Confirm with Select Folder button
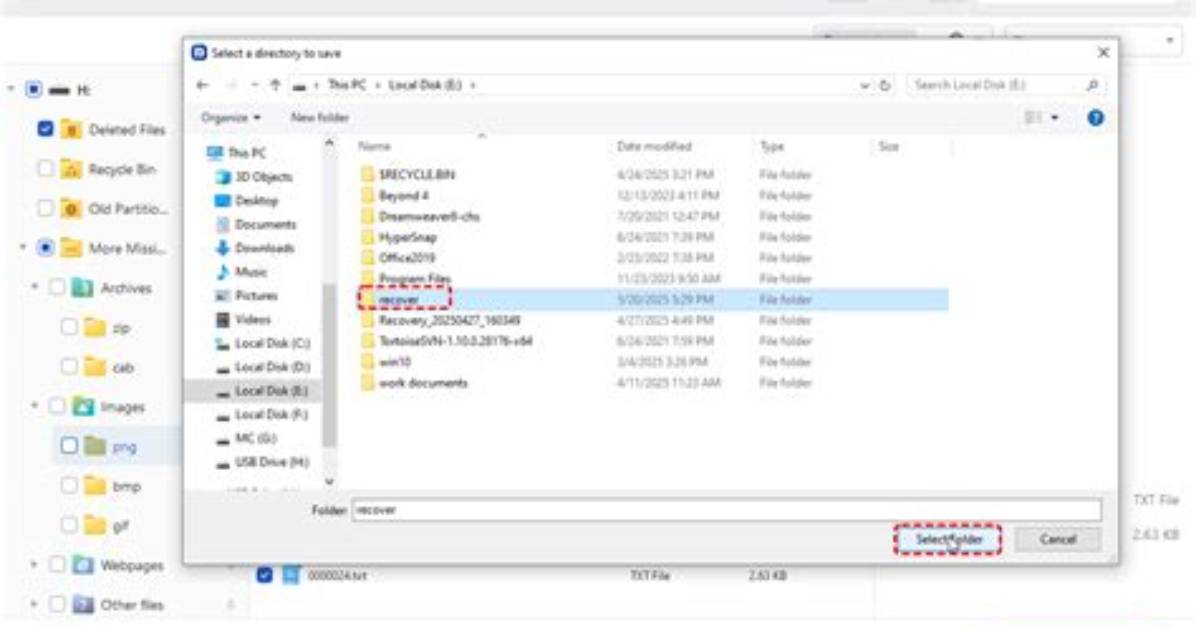The image size is (1196, 628). pos(948,539)
